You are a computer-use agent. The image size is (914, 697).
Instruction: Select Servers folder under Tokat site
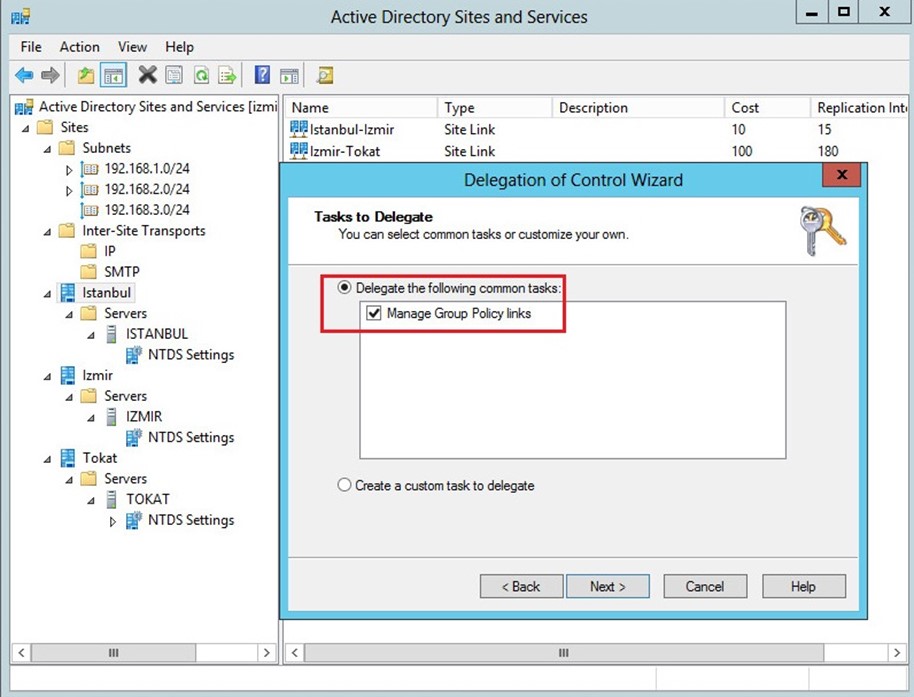tap(125, 478)
